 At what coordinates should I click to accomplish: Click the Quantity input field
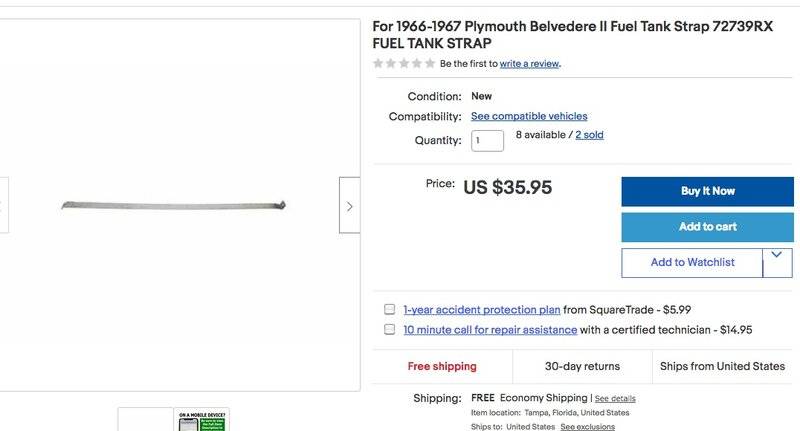[488, 141]
